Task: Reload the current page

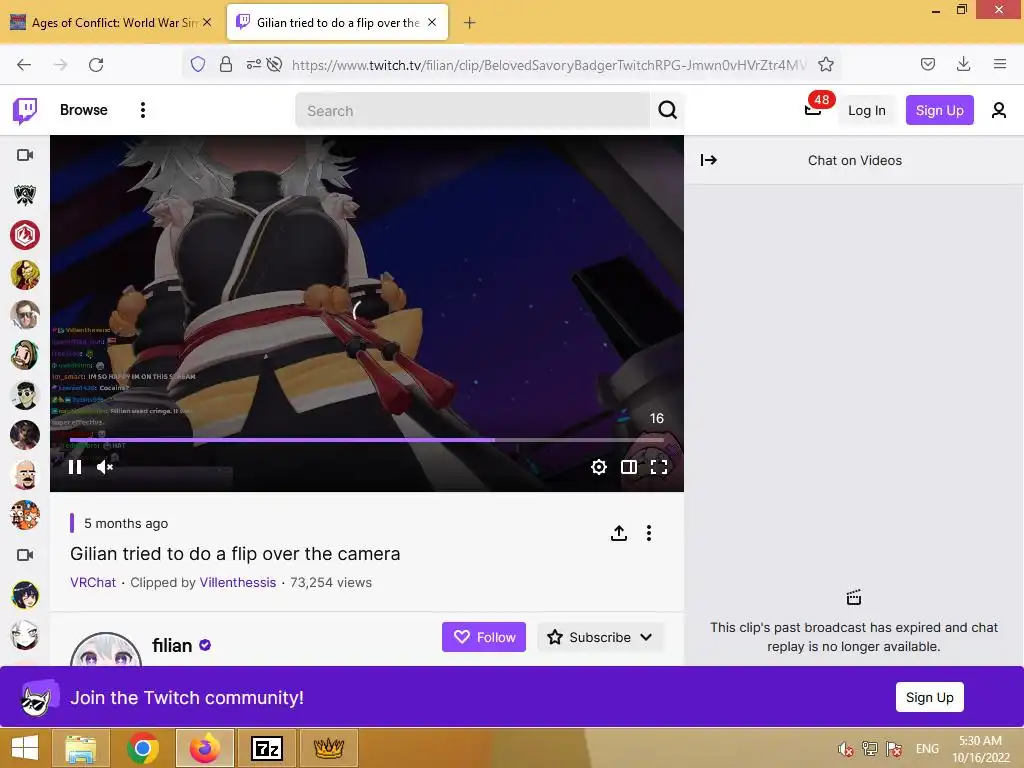Action: tap(96, 64)
